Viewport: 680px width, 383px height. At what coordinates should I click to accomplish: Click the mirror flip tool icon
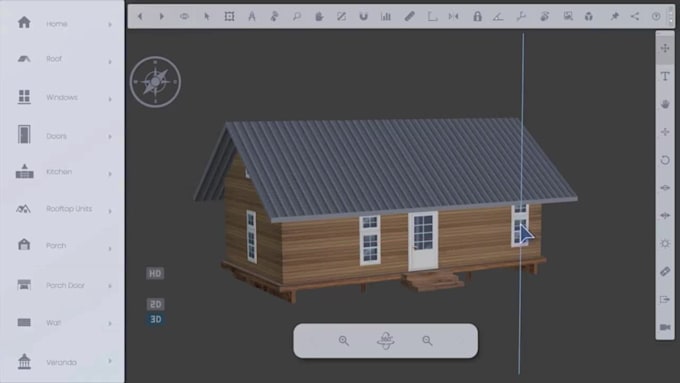pyautogui.click(x=454, y=16)
